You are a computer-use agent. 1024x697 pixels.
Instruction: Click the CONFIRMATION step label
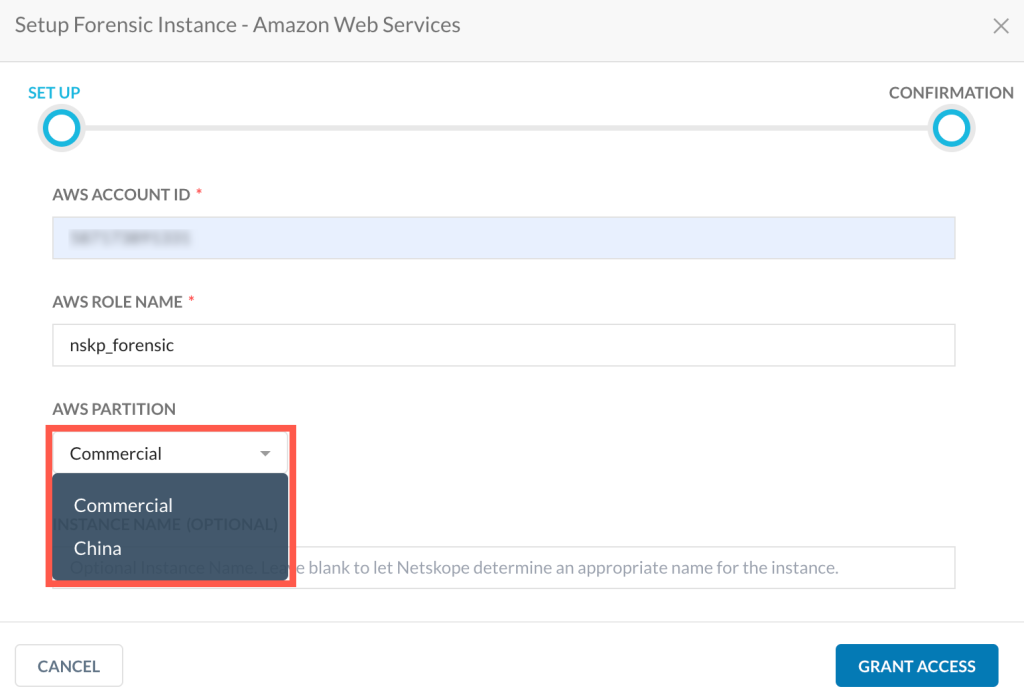[951, 93]
